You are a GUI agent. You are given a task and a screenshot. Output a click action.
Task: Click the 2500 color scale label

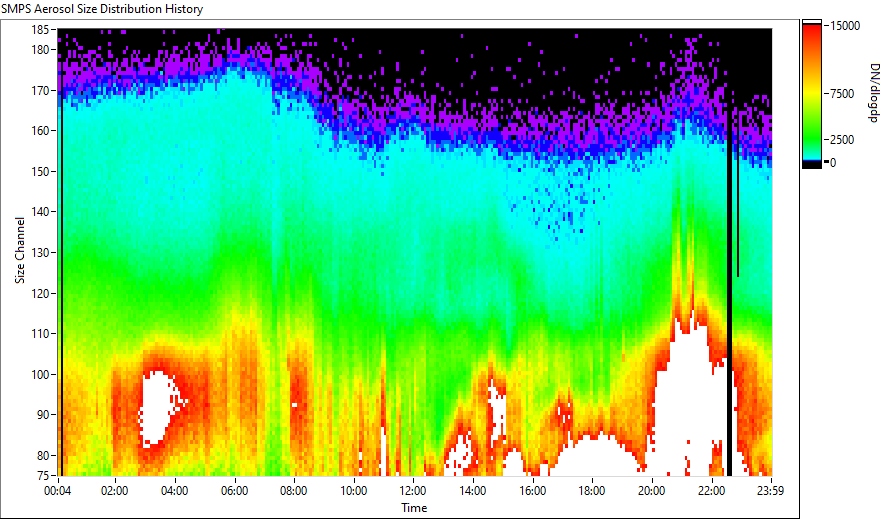(842, 139)
